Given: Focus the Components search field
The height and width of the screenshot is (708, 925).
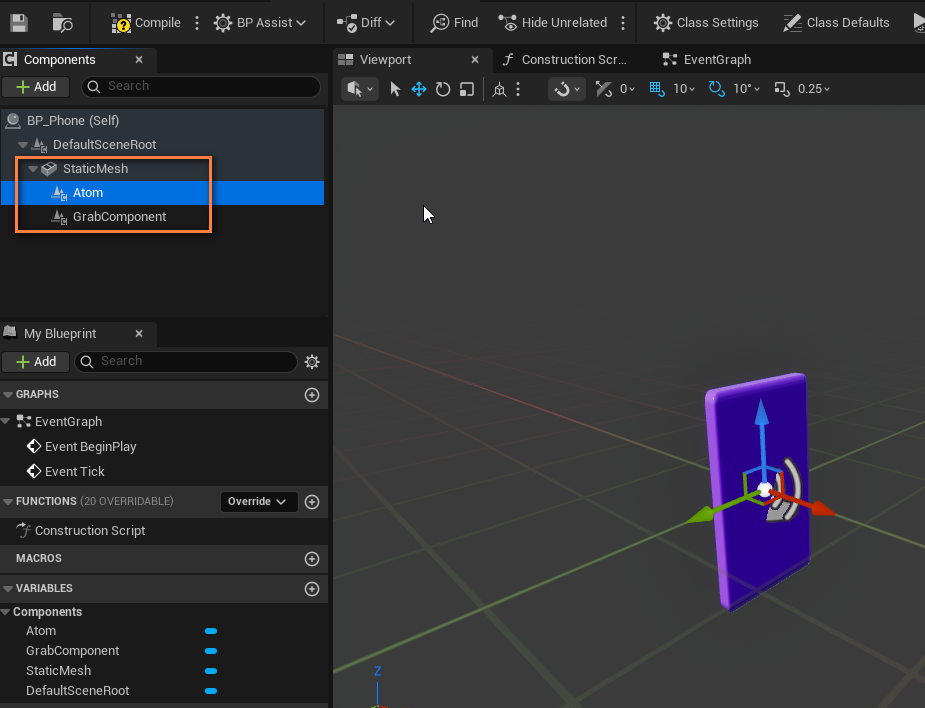Looking at the screenshot, I should point(201,87).
